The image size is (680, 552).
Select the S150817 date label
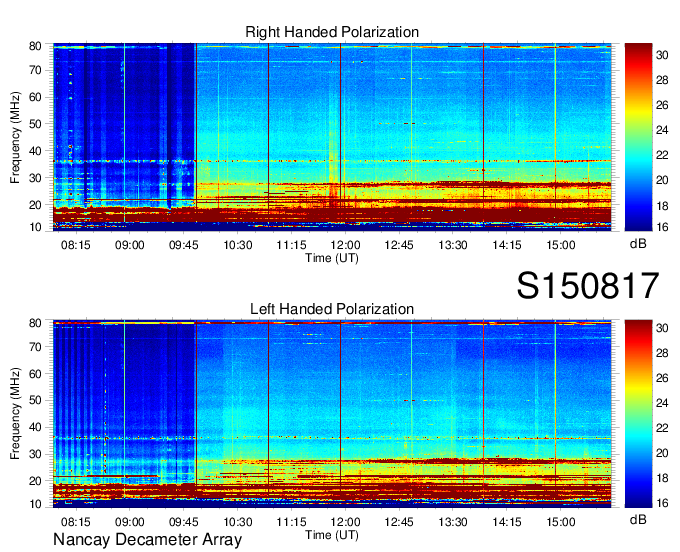(x=588, y=285)
